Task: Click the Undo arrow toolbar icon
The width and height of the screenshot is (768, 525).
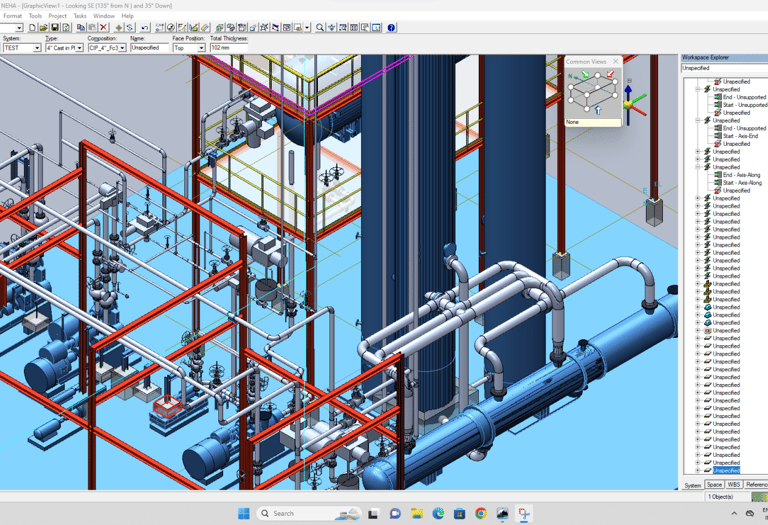Action: click(145, 28)
